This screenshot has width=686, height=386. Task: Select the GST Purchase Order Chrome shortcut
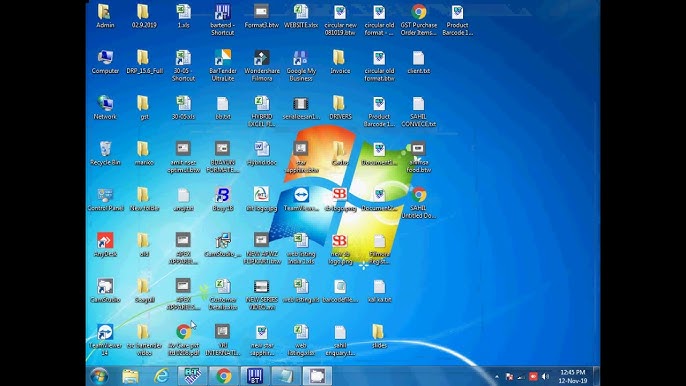coord(418,20)
